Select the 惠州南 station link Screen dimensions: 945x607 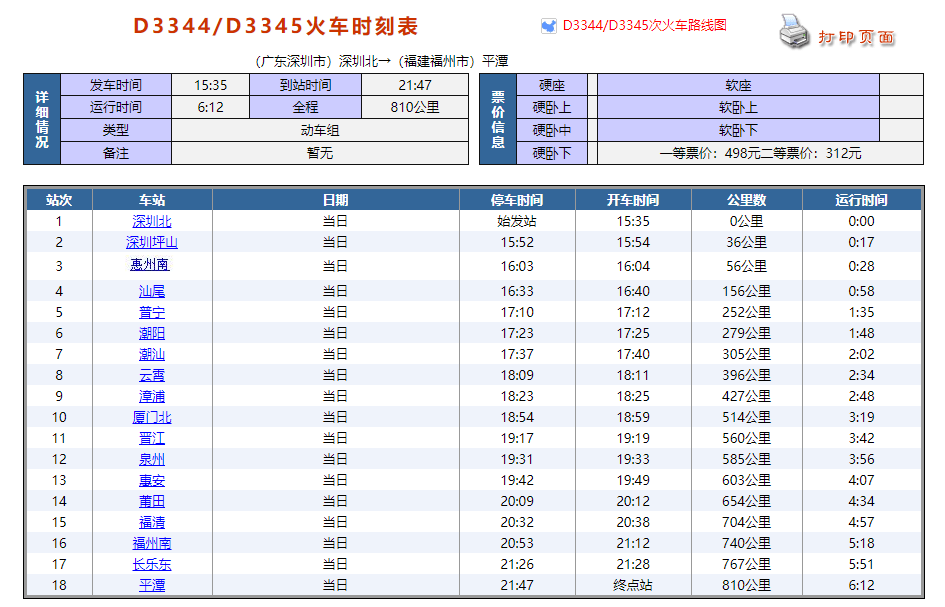click(150, 265)
